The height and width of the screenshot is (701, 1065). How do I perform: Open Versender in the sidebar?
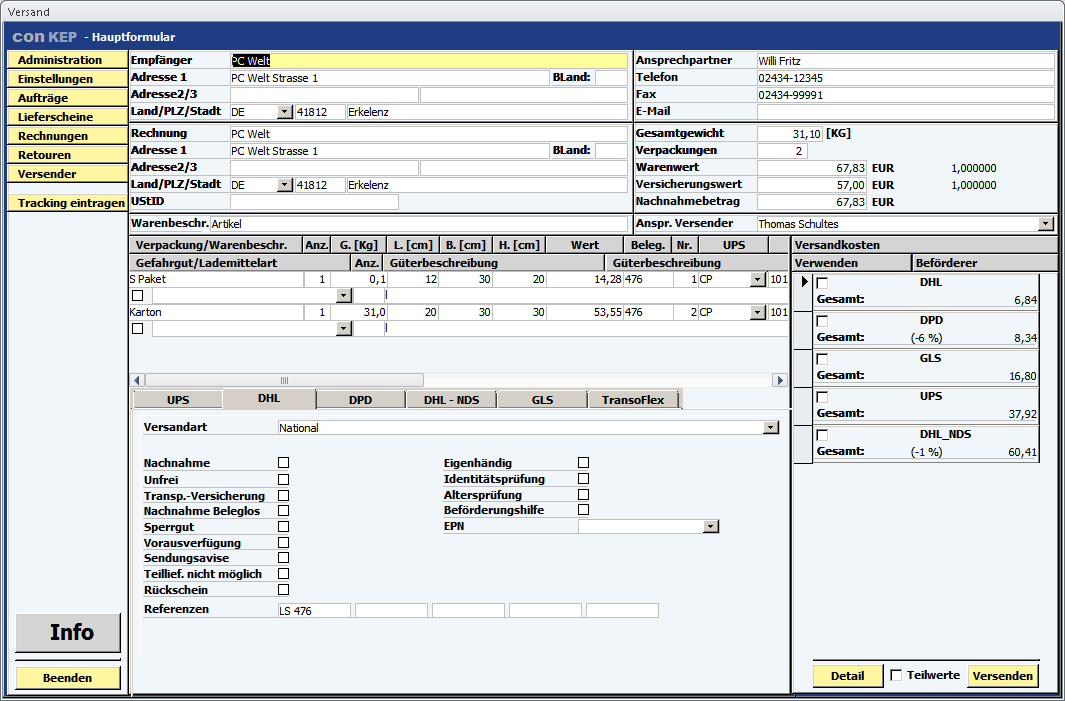coord(67,174)
